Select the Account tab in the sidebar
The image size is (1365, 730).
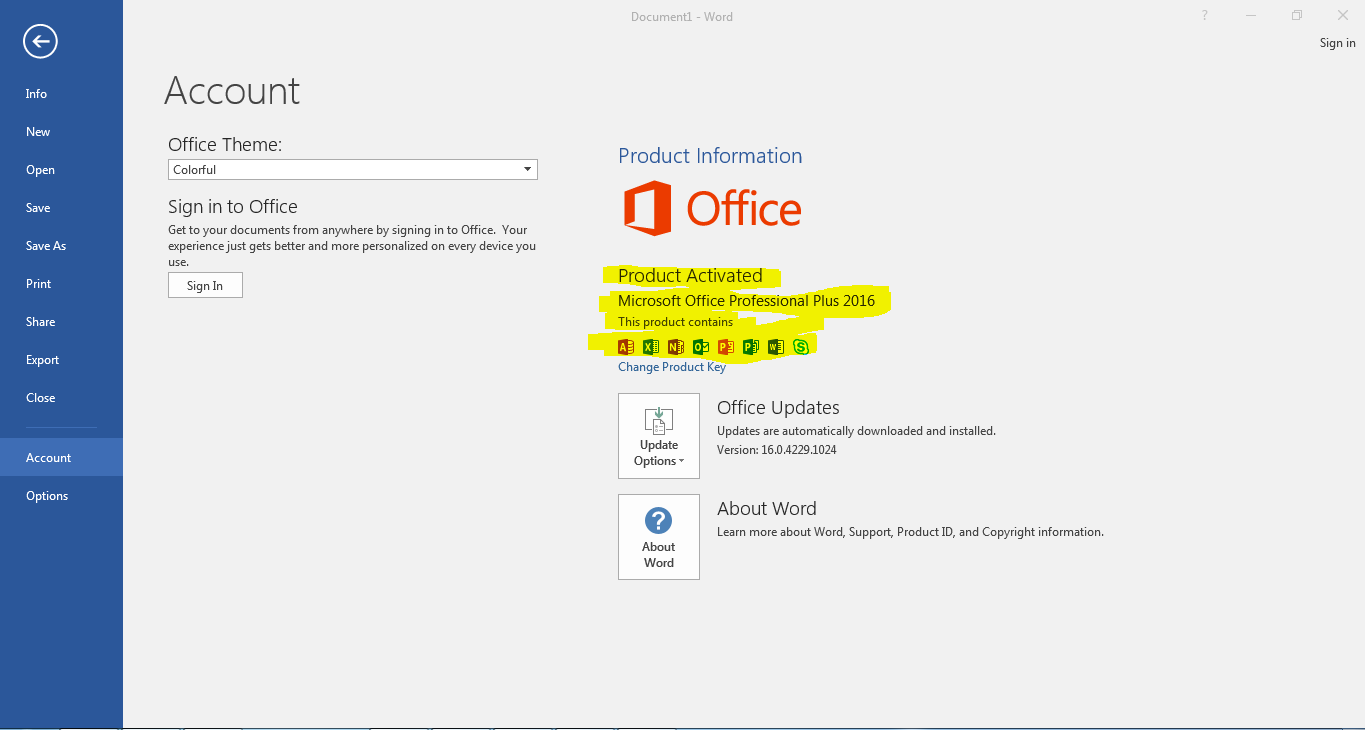point(61,457)
